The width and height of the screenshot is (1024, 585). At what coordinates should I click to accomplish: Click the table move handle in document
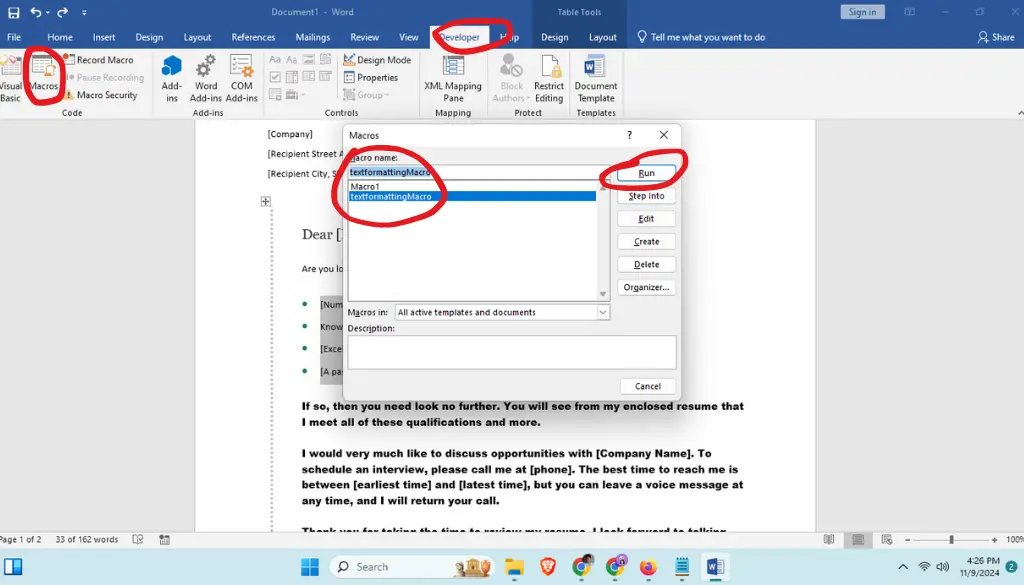(266, 201)
